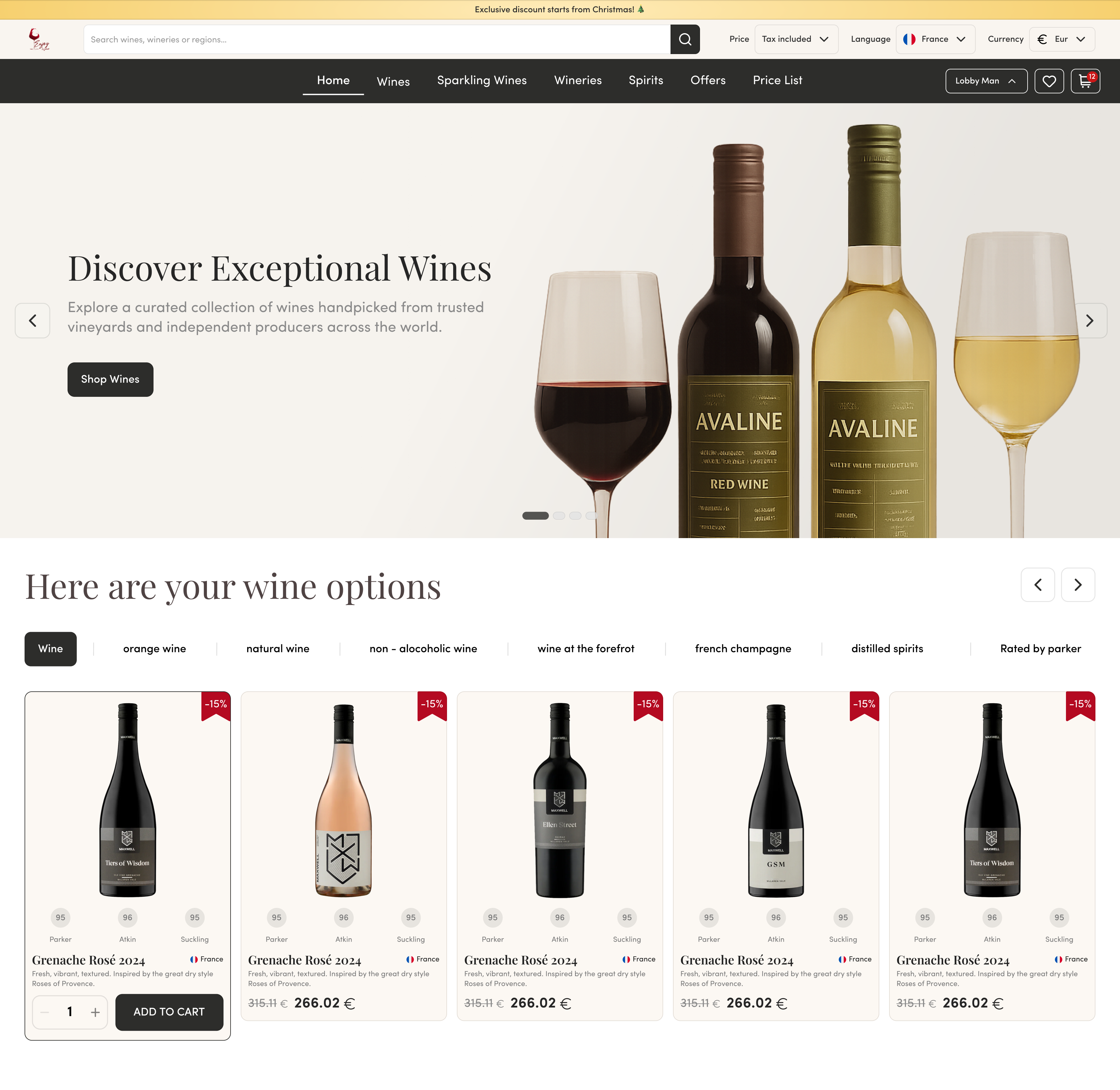Go to previous hero banner slide
This screenshot has height=1090, width=1120.
tap(33, 321)
